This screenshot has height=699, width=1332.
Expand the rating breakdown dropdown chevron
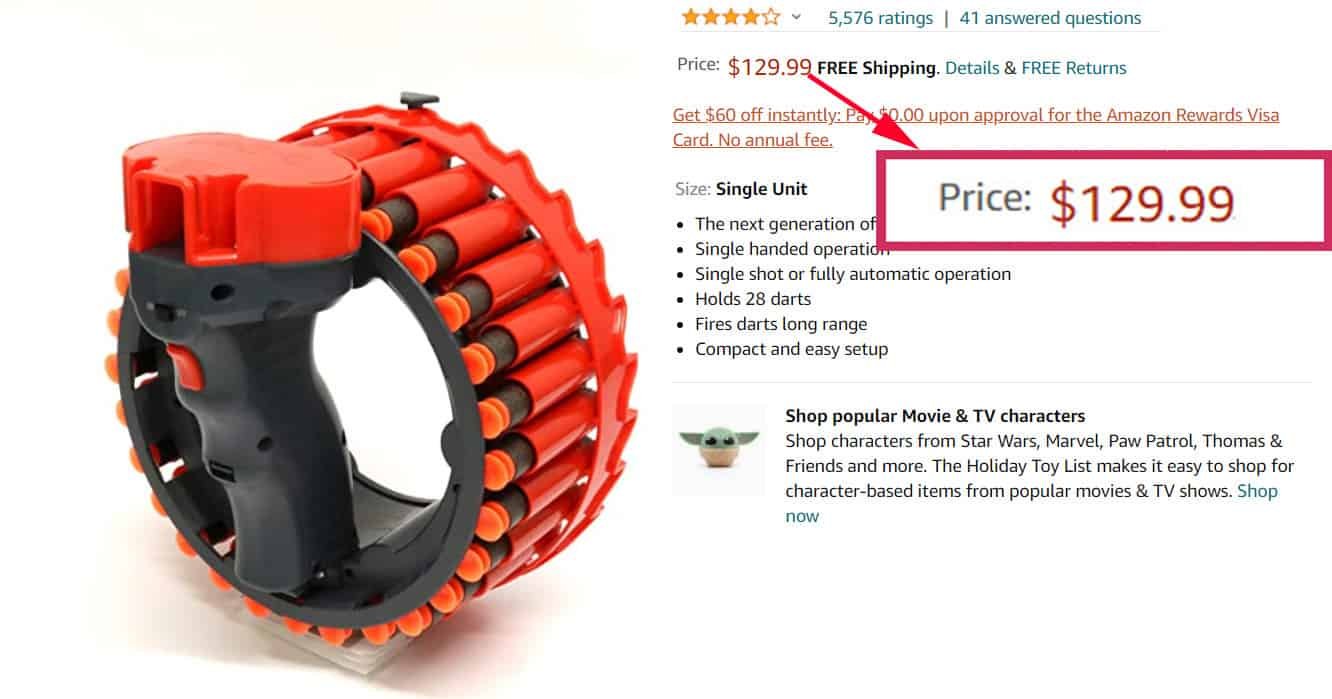[x=796, y=17]
